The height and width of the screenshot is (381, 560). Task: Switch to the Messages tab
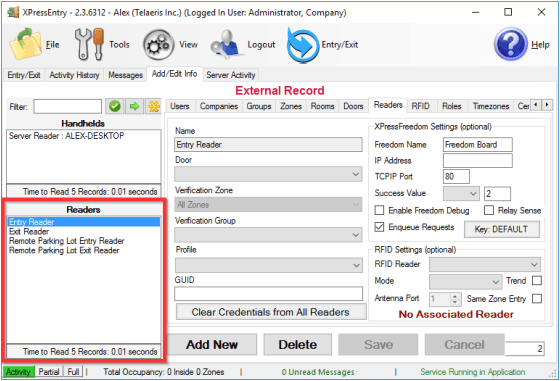pos(125,75)
